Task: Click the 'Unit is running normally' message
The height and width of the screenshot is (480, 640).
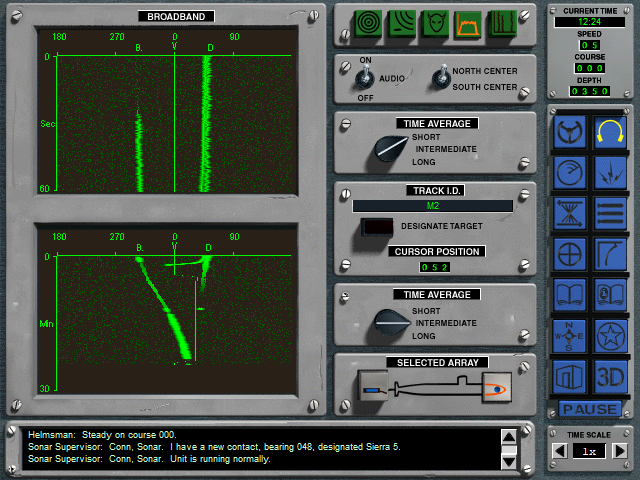Action: 220,459
